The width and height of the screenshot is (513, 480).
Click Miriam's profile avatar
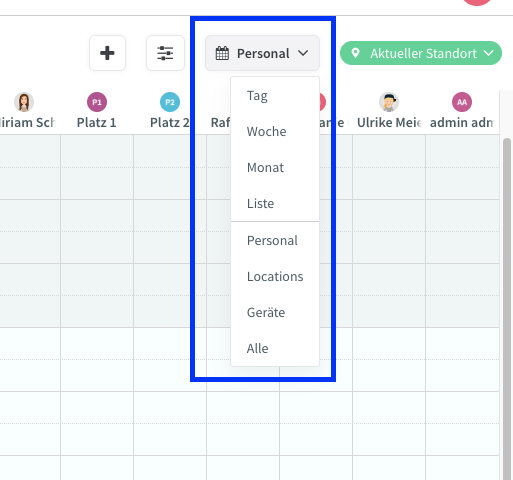(24, 102)
